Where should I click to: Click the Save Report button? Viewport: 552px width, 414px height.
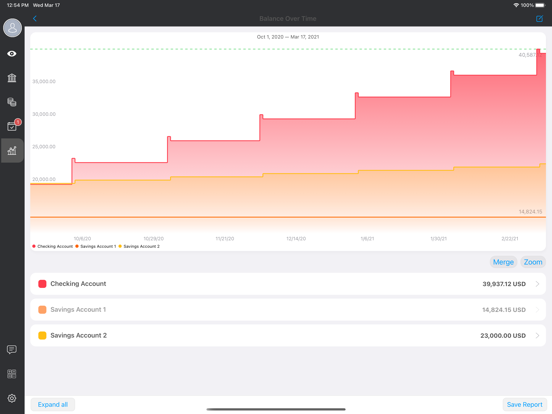(x=525, y=404)
